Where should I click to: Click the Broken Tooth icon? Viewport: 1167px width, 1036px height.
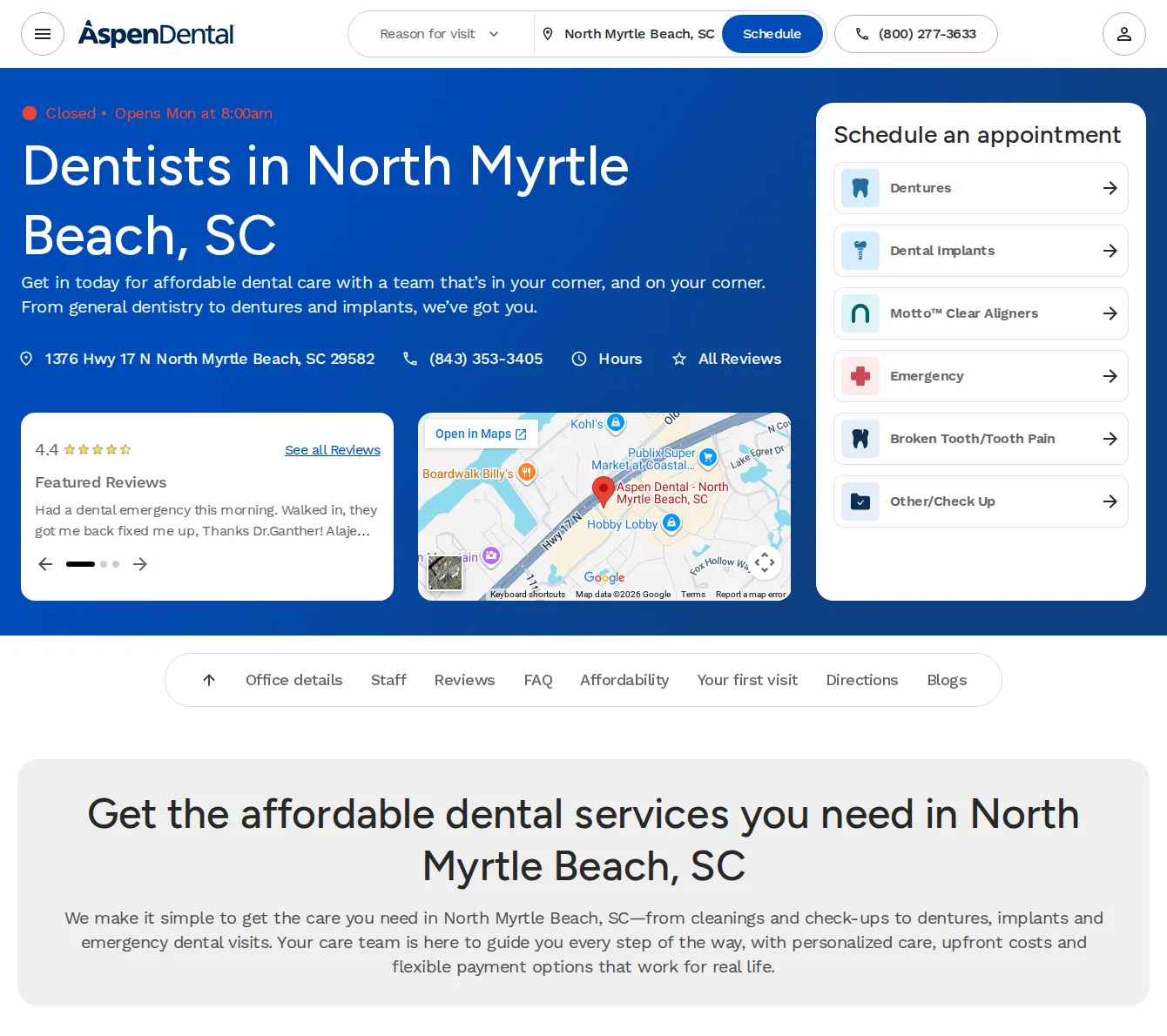coord(860,439)
